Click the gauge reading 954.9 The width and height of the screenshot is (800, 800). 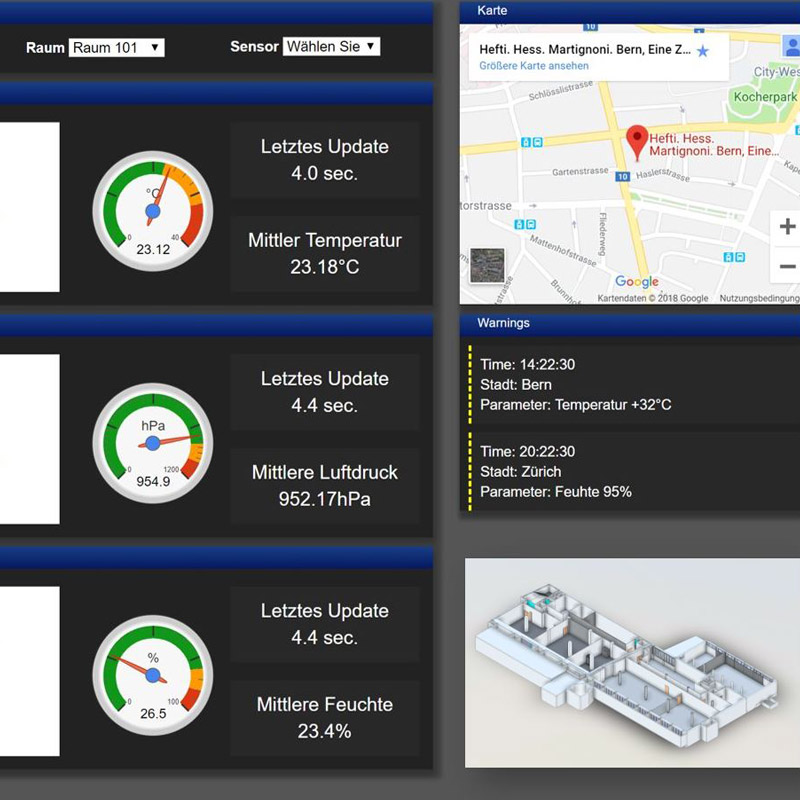pyautogui.click(x=153, y=481)
